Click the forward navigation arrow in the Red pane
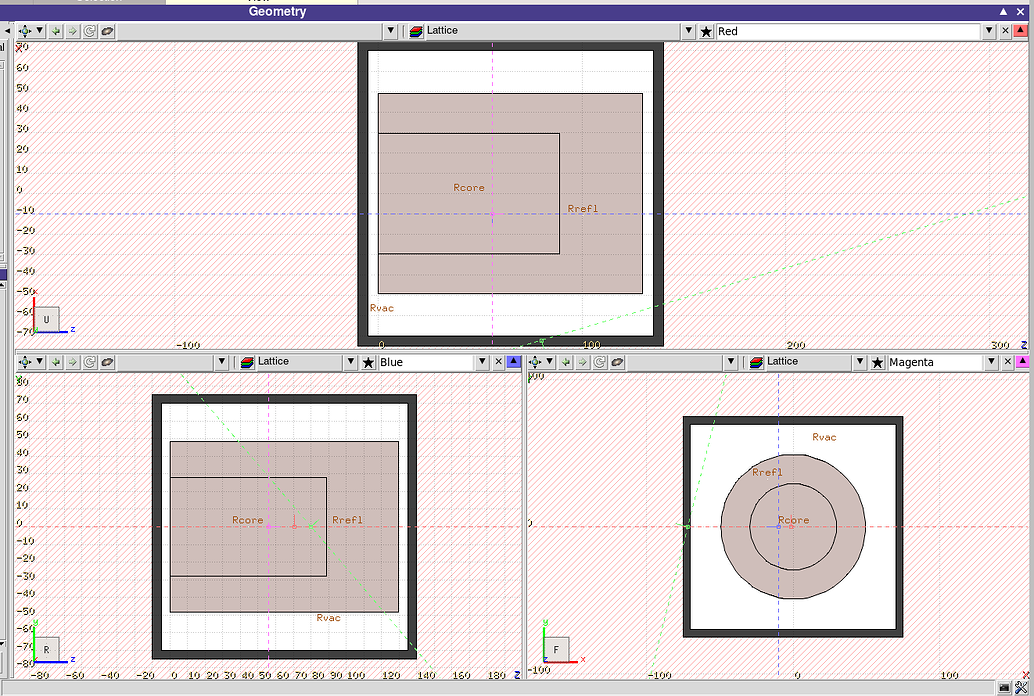1034x696 pixels. (x=71, y=31)
